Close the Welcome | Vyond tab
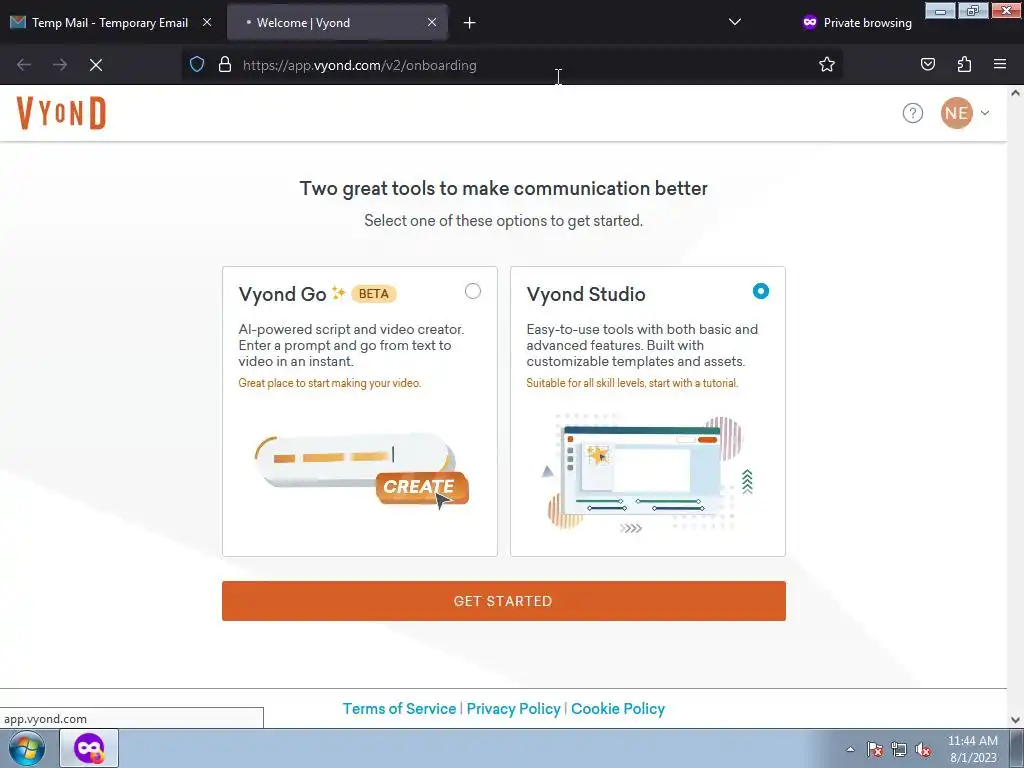The image size is (1024, 768). pos(432,22)
